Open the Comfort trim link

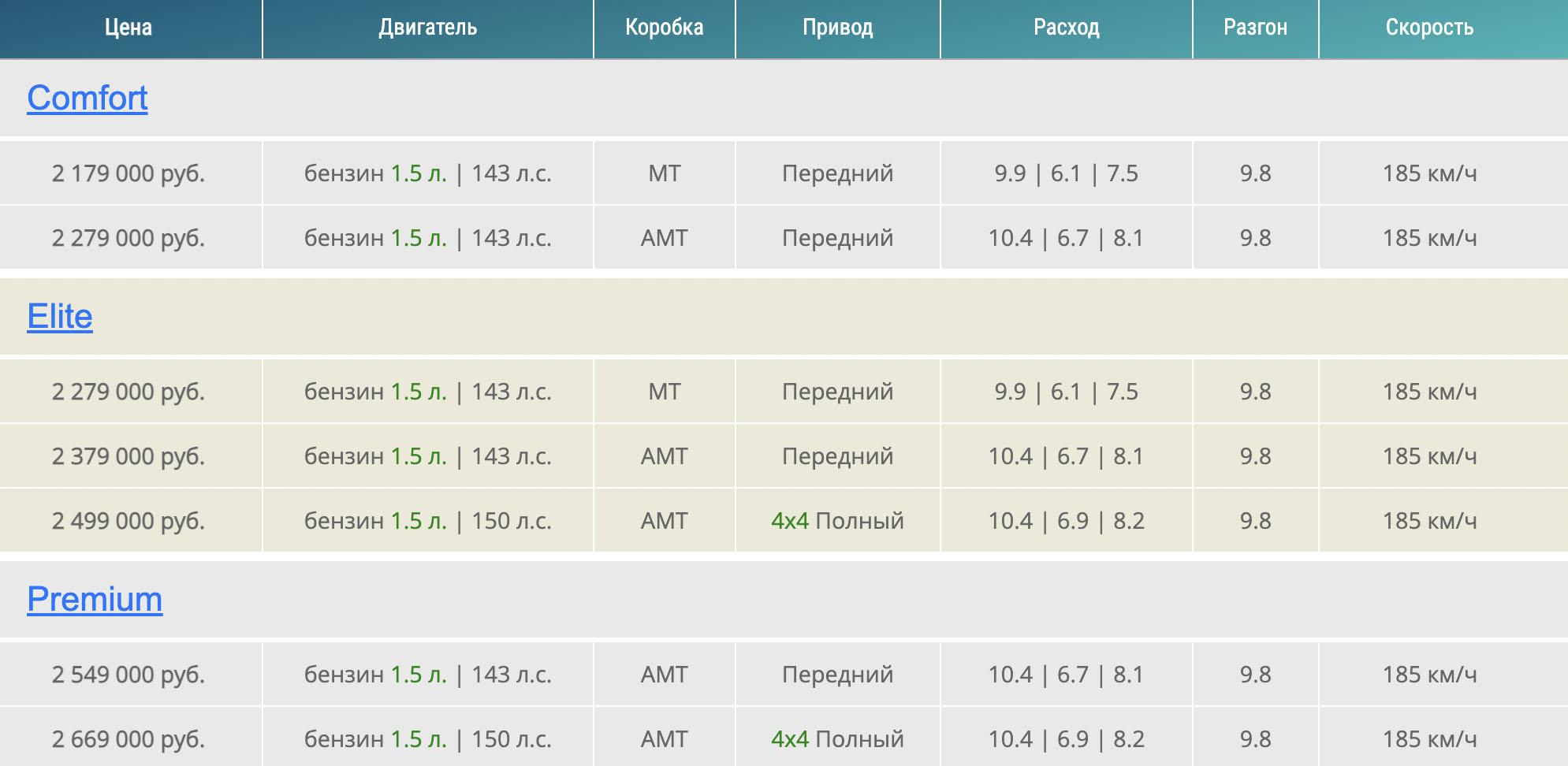click(88, 99)
